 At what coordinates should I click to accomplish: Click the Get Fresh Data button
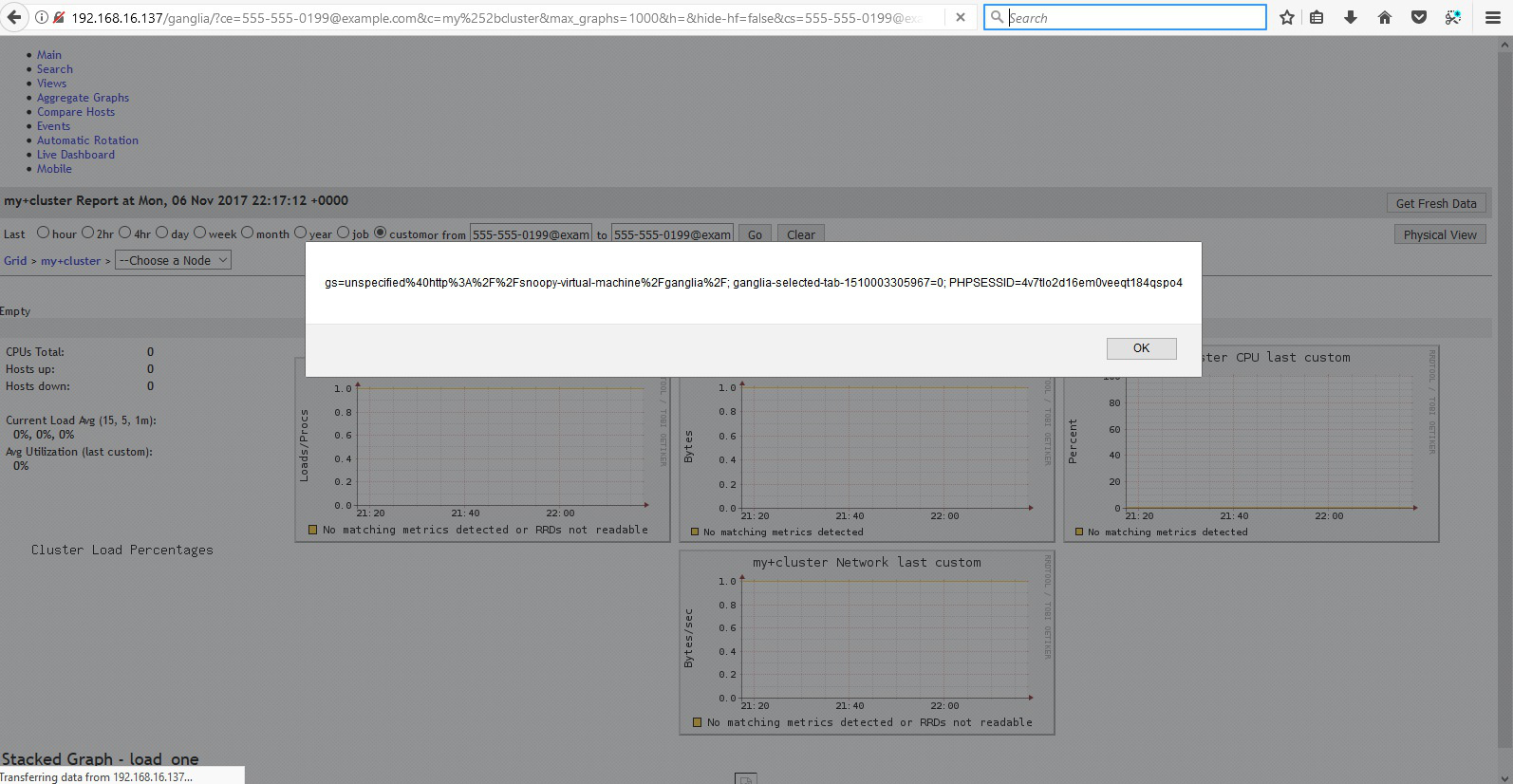[1435, 203]
